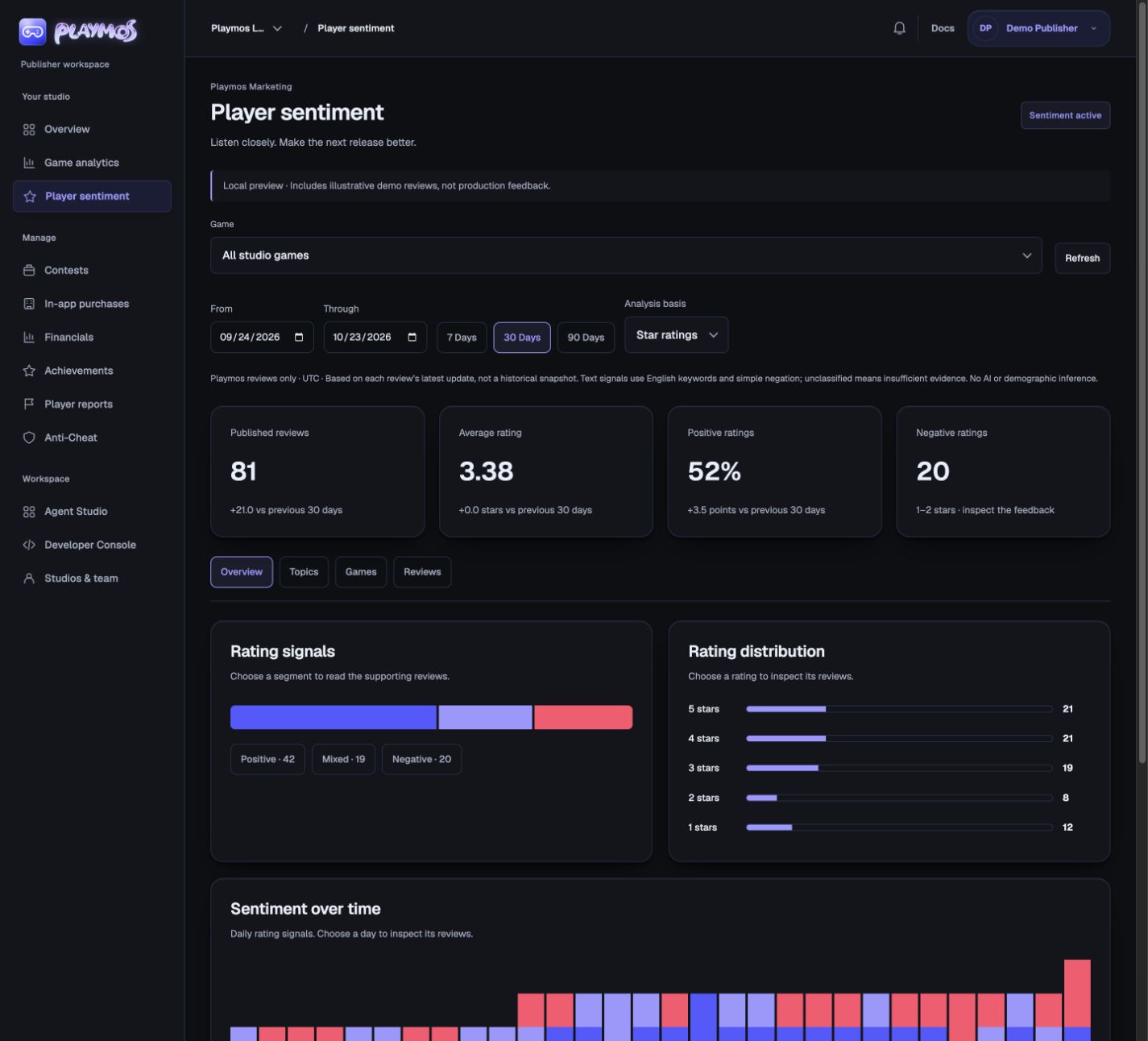Screen dimensions: 1148x1041
Task: Click the Negative ratings card showing 20
Action: click(1003, 471)
